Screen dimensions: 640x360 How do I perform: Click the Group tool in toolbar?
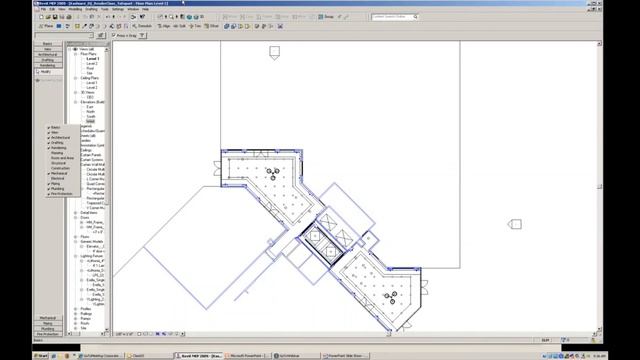[326, 17]
